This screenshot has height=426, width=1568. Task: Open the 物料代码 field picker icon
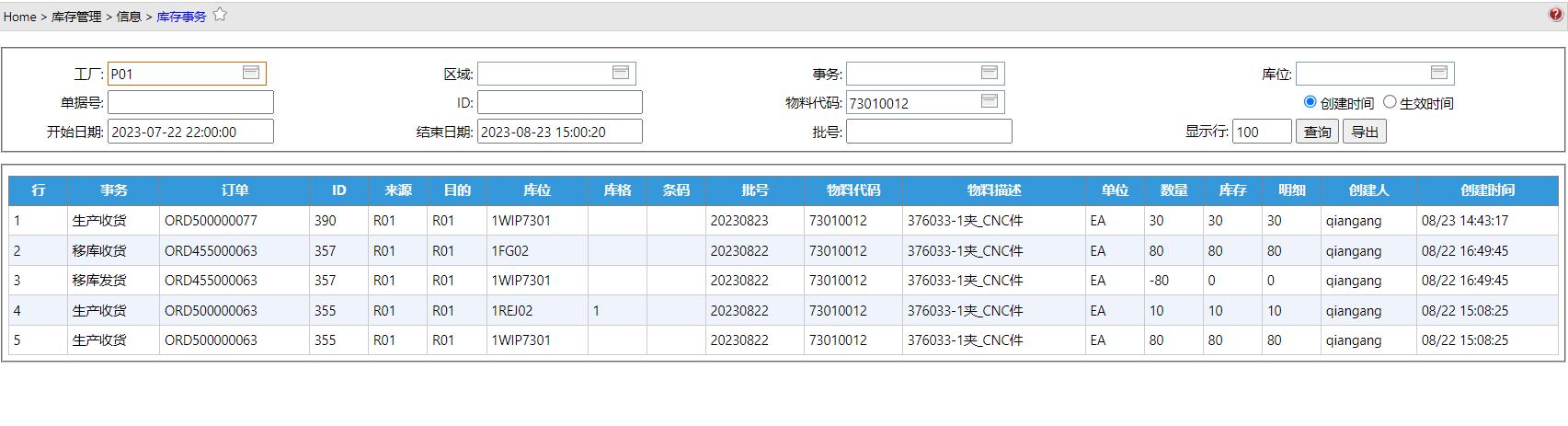pos(990,101)
